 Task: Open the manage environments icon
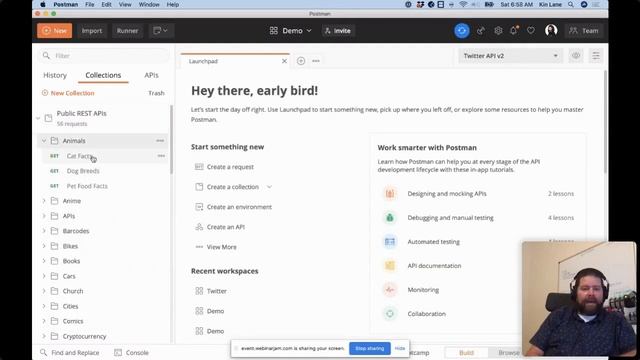click(596, 56)
